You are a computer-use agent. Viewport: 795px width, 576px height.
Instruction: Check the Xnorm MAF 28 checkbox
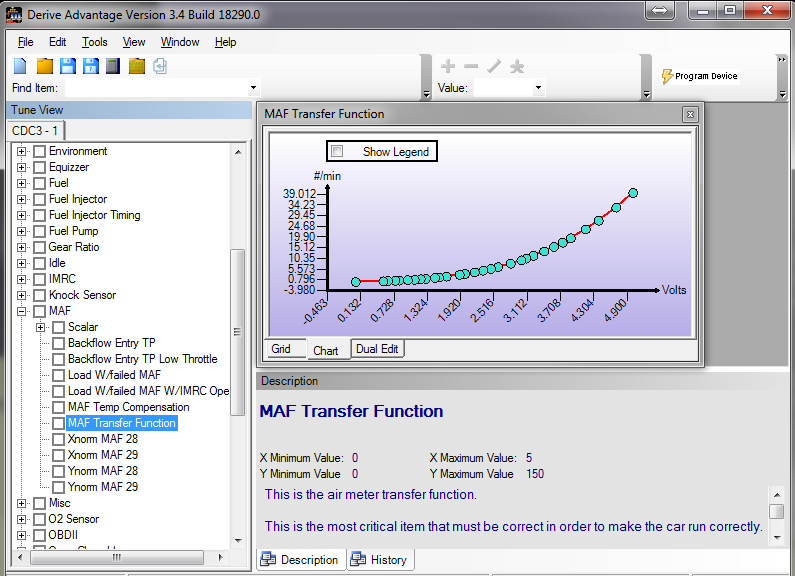click(59, 439)
